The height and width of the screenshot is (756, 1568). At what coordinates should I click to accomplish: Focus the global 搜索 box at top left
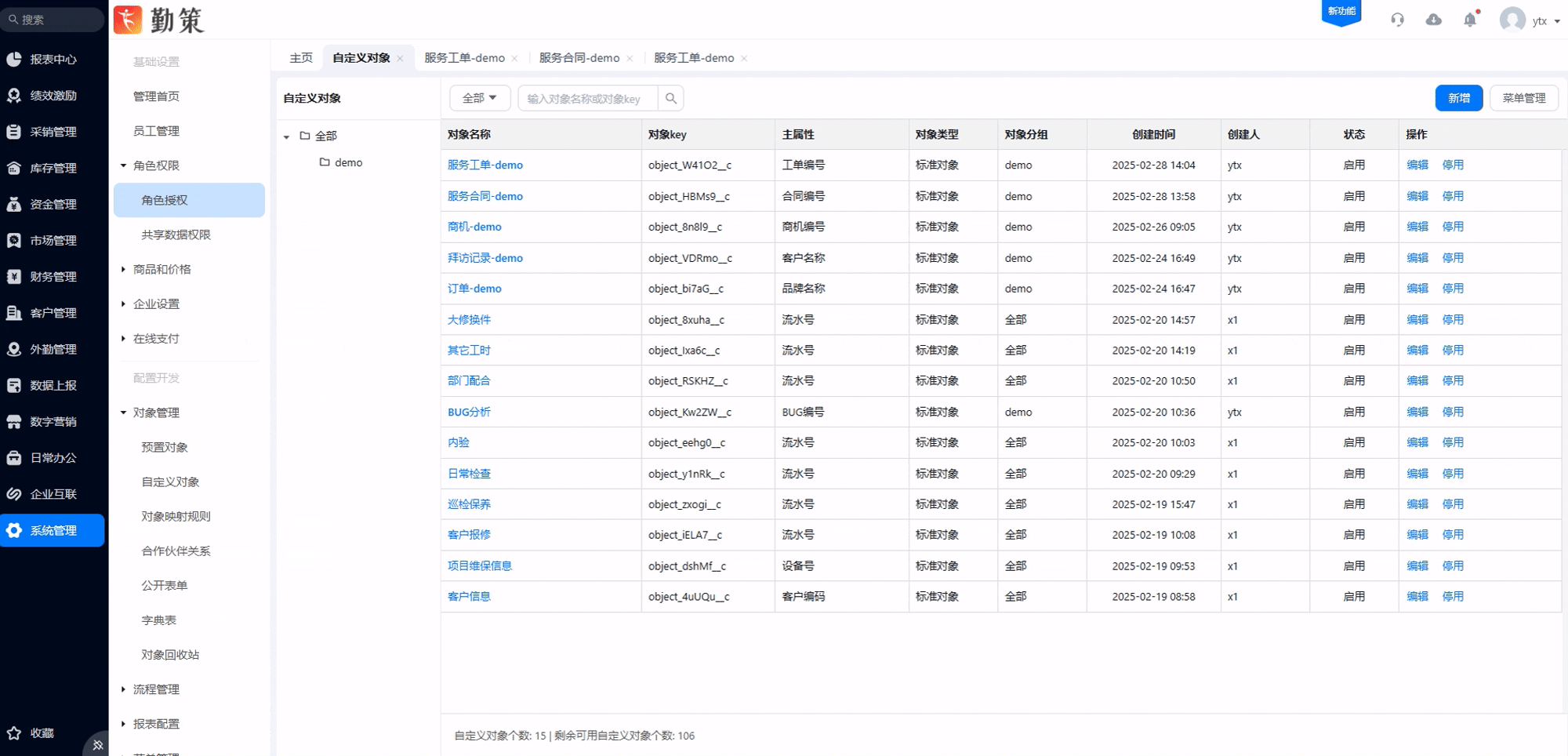[x=53, y=20]
